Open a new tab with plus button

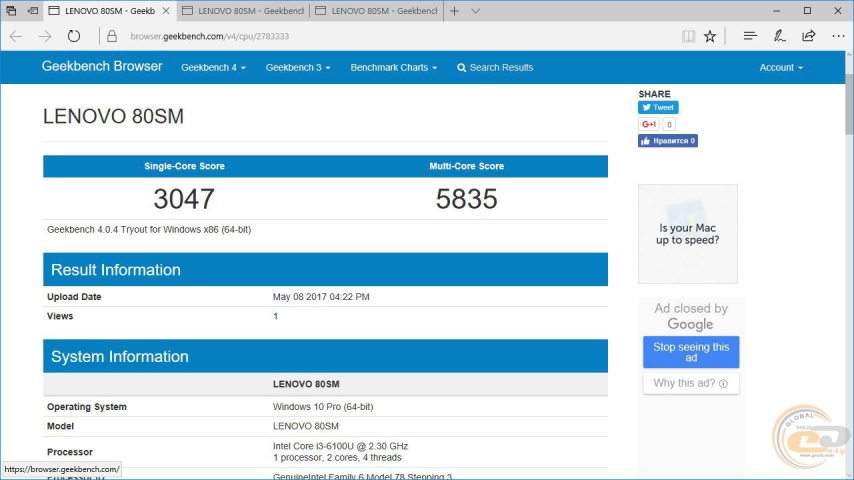(x=454, y=11)
